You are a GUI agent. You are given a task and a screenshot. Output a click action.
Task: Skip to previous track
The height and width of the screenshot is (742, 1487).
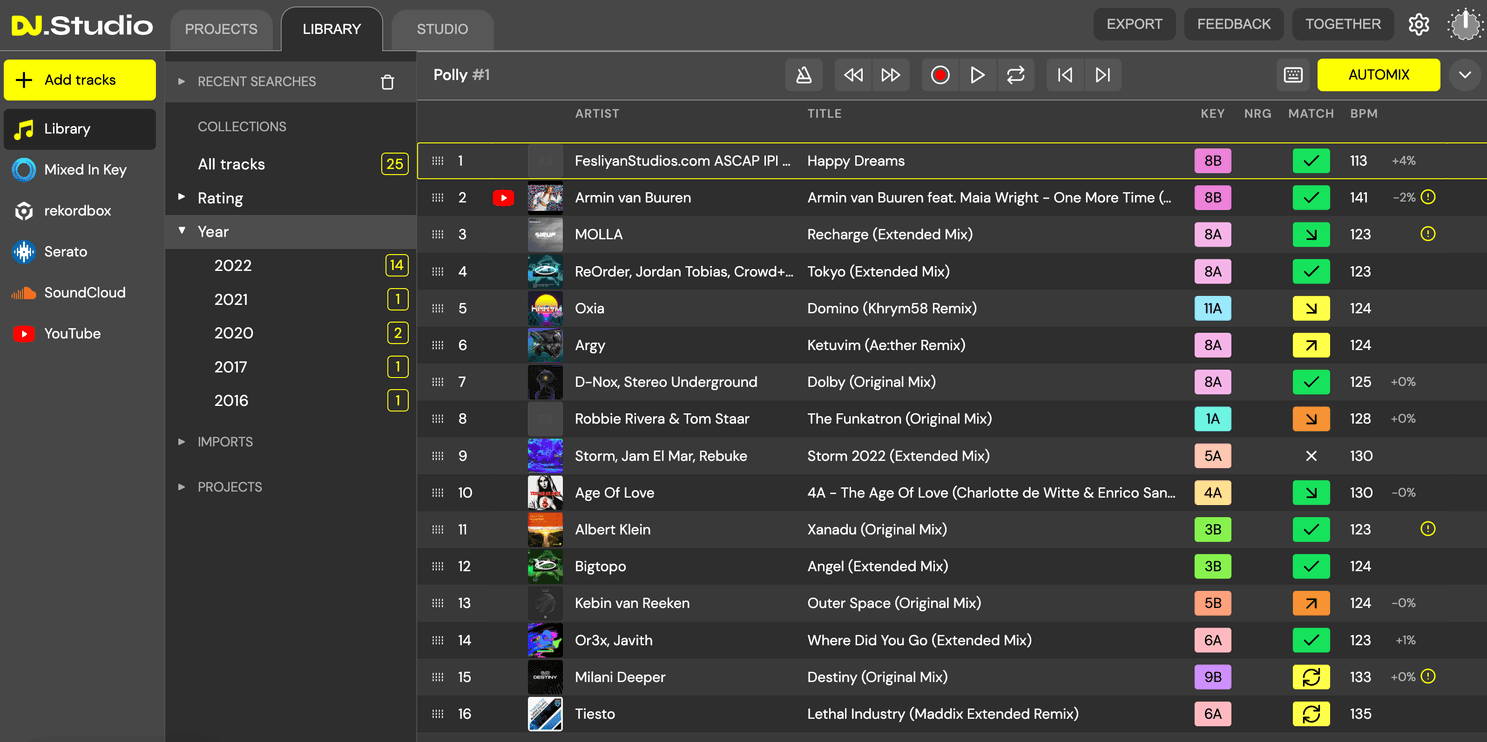click(x=1065, y=75)
